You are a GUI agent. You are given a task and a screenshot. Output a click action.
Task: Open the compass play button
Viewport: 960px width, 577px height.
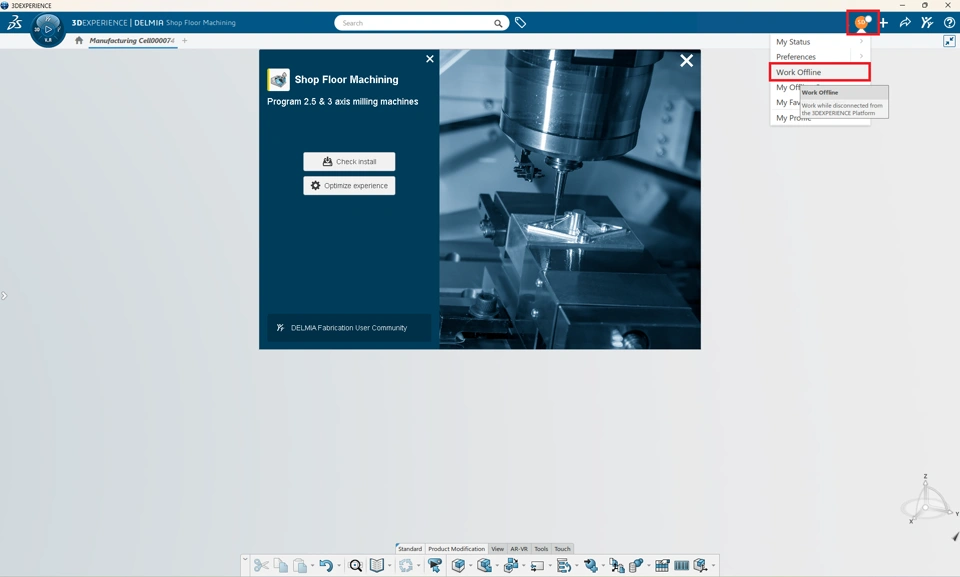48,29
